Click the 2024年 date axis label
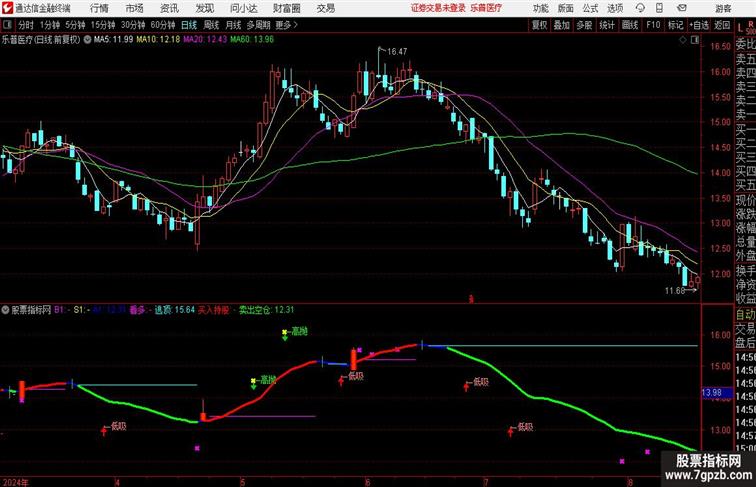 click(15, 482)
